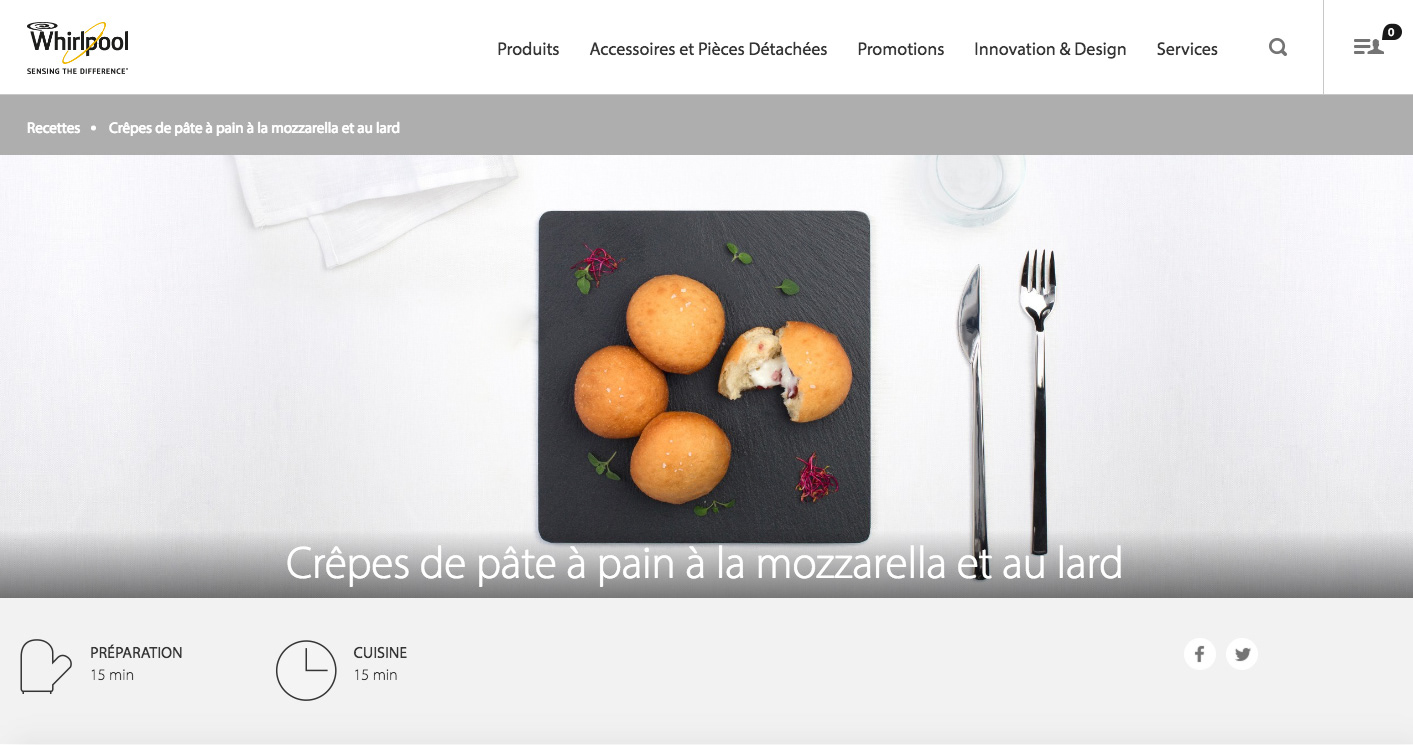Open the Services menu item
Viewport: 1413px width, 745px height.
(x=1187, y=49)
